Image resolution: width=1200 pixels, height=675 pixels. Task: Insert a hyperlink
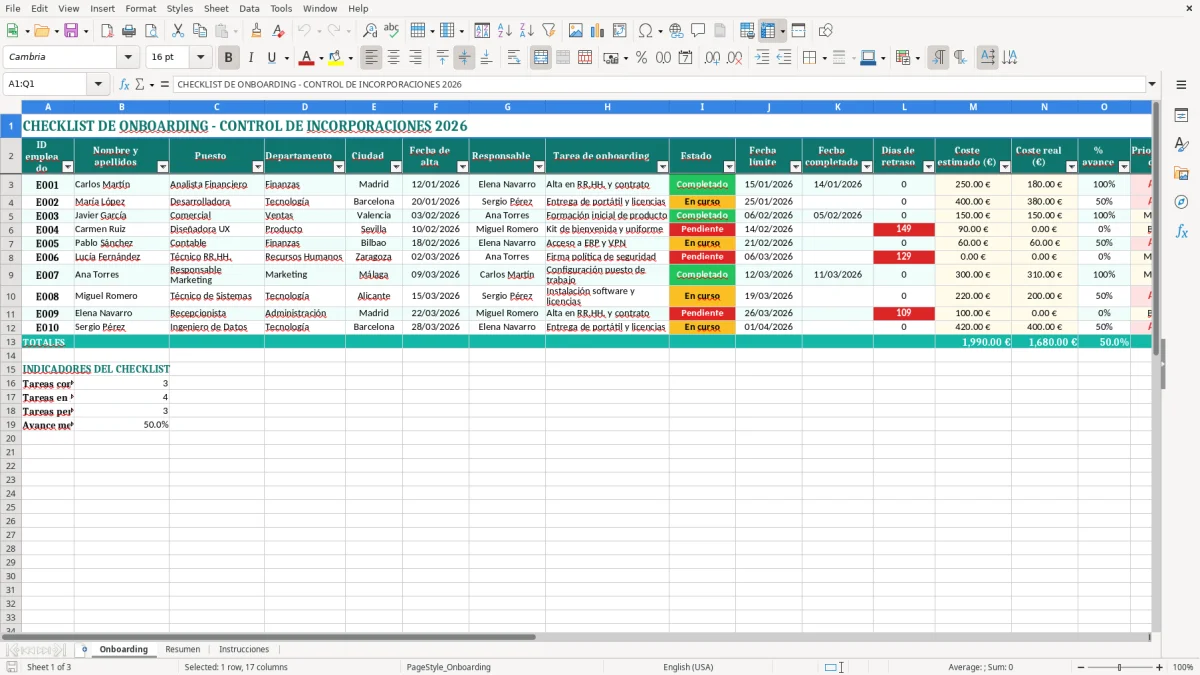pyautogui.click(x=676, y=31)
